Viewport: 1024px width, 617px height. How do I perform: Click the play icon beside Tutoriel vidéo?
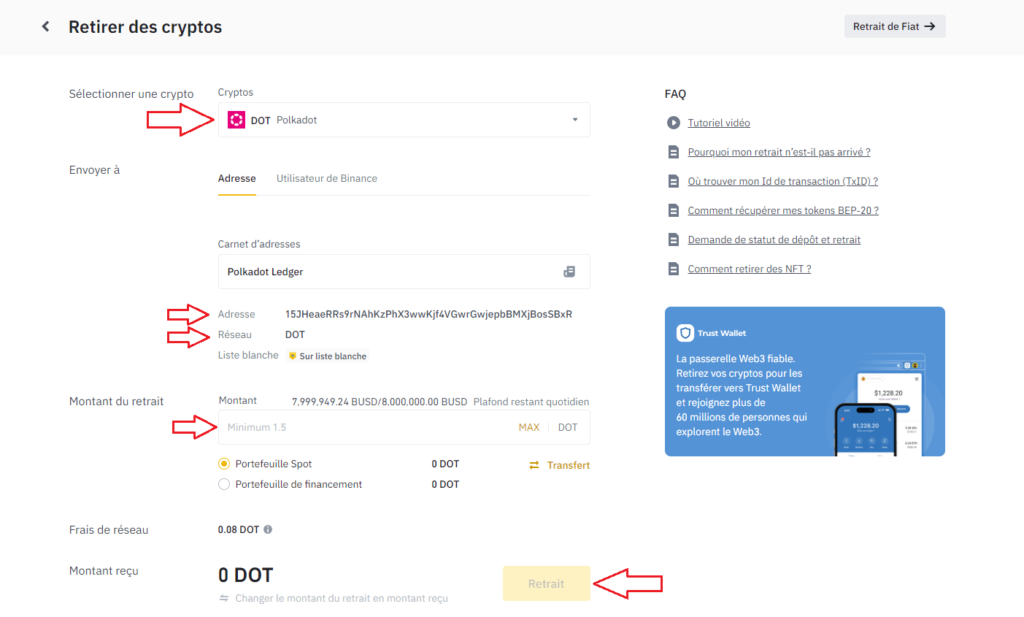pyautogui.click(x=671, y=122)
